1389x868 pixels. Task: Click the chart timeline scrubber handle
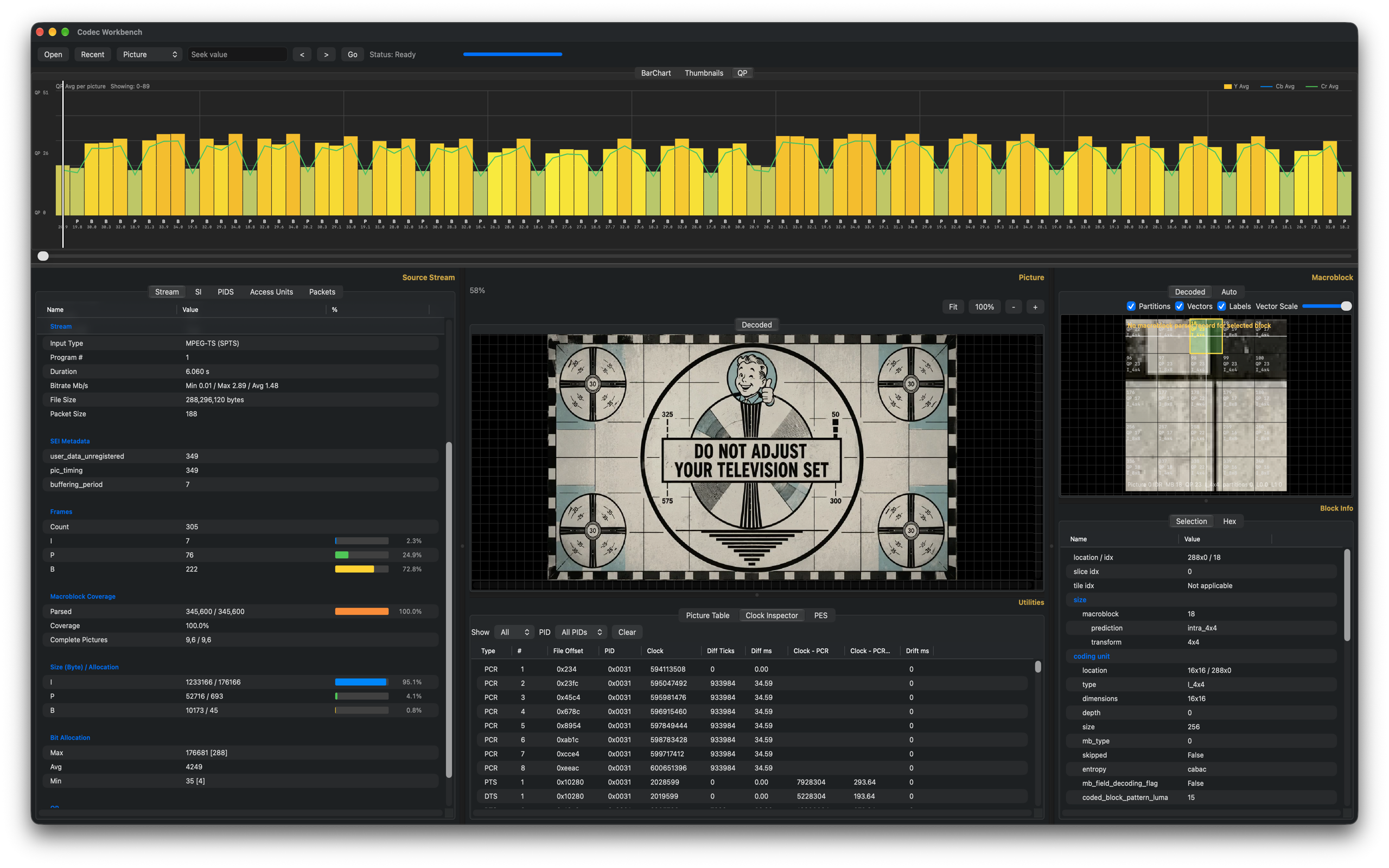point(43,256)
